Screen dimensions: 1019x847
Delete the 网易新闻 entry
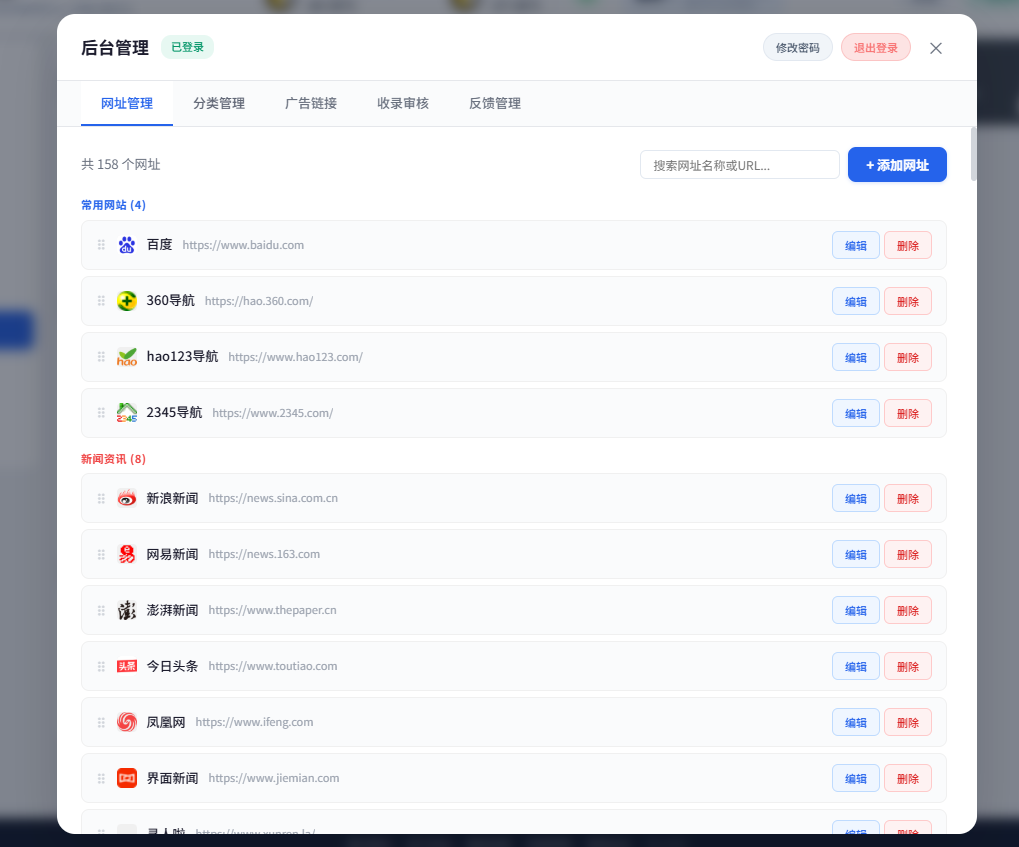tap(908, 554)
